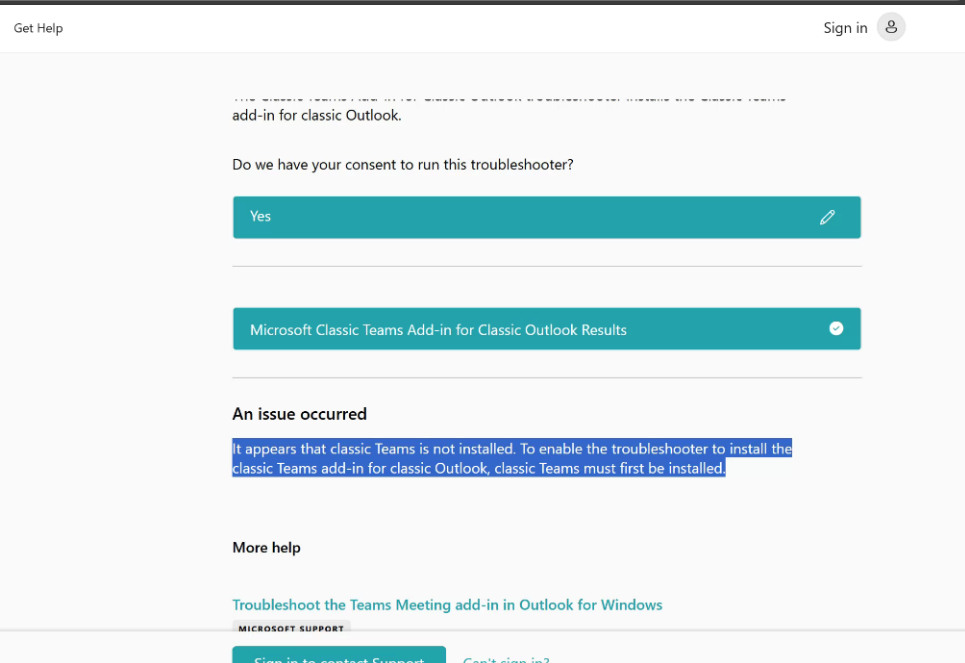Image resolution: width=965 pixels, height=663 pixels.
Task: Click the consent question text
Action: [x=402, y=165]
